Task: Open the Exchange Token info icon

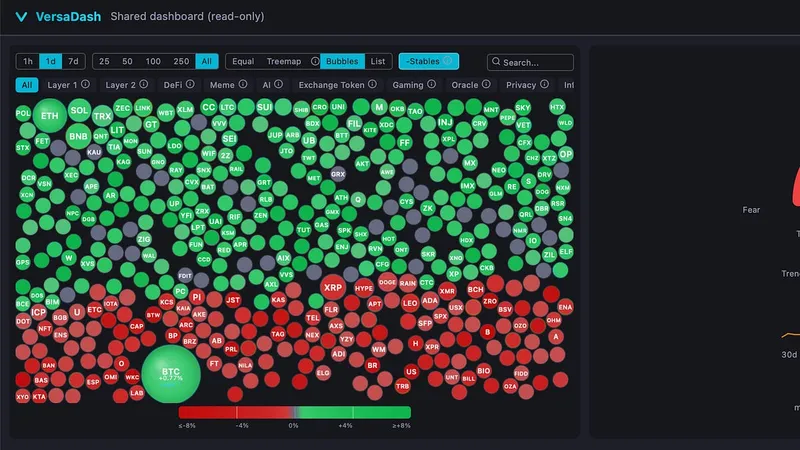Action: [372, 84]
